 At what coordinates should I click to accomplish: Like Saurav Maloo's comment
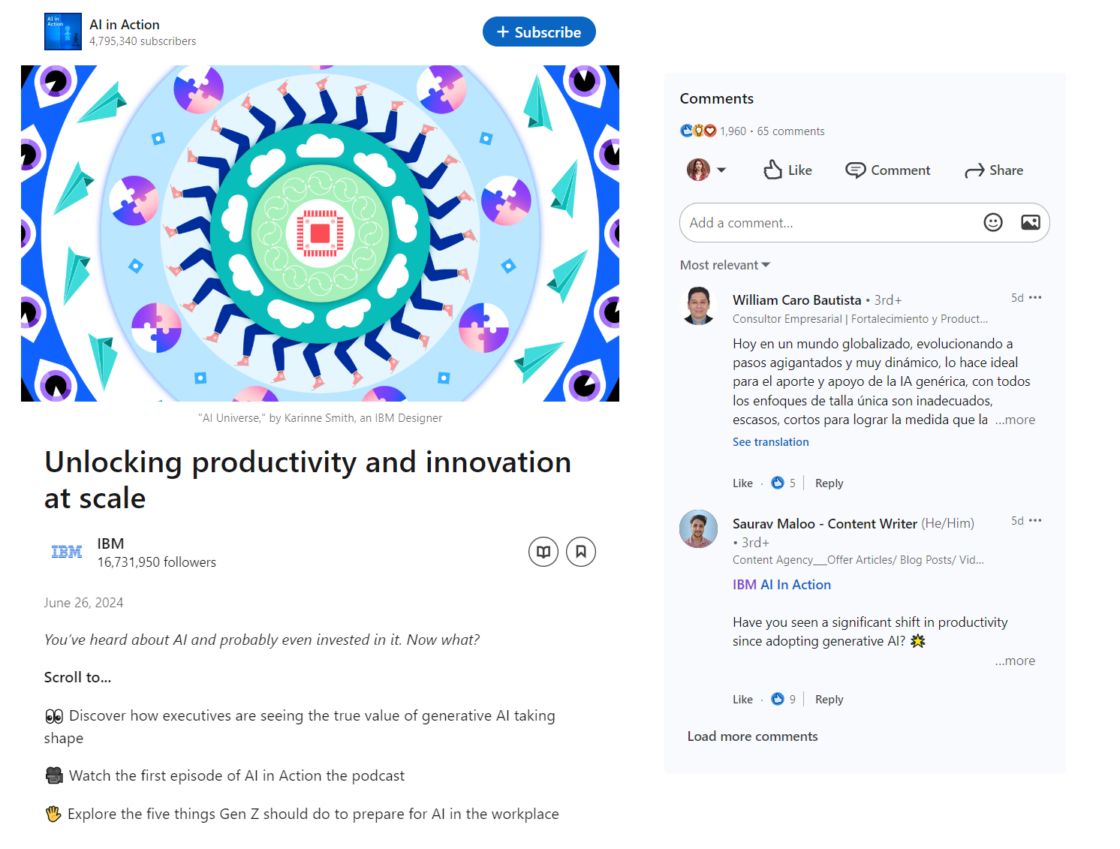742,698
